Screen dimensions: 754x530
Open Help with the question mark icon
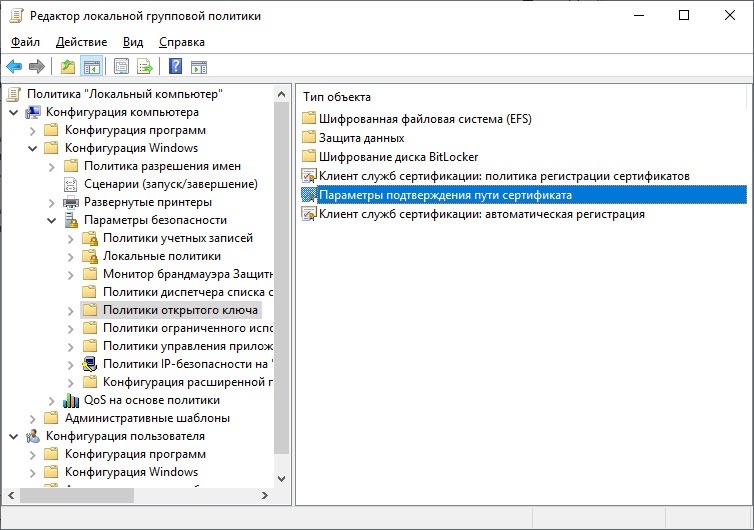coord(175,67)
